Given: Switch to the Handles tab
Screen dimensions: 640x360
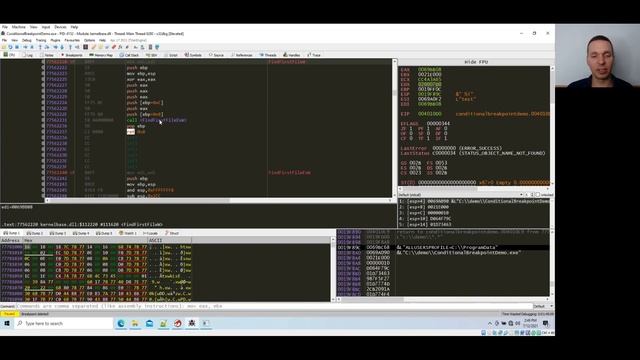Looking at the screenshot, I should coord(292,55).
